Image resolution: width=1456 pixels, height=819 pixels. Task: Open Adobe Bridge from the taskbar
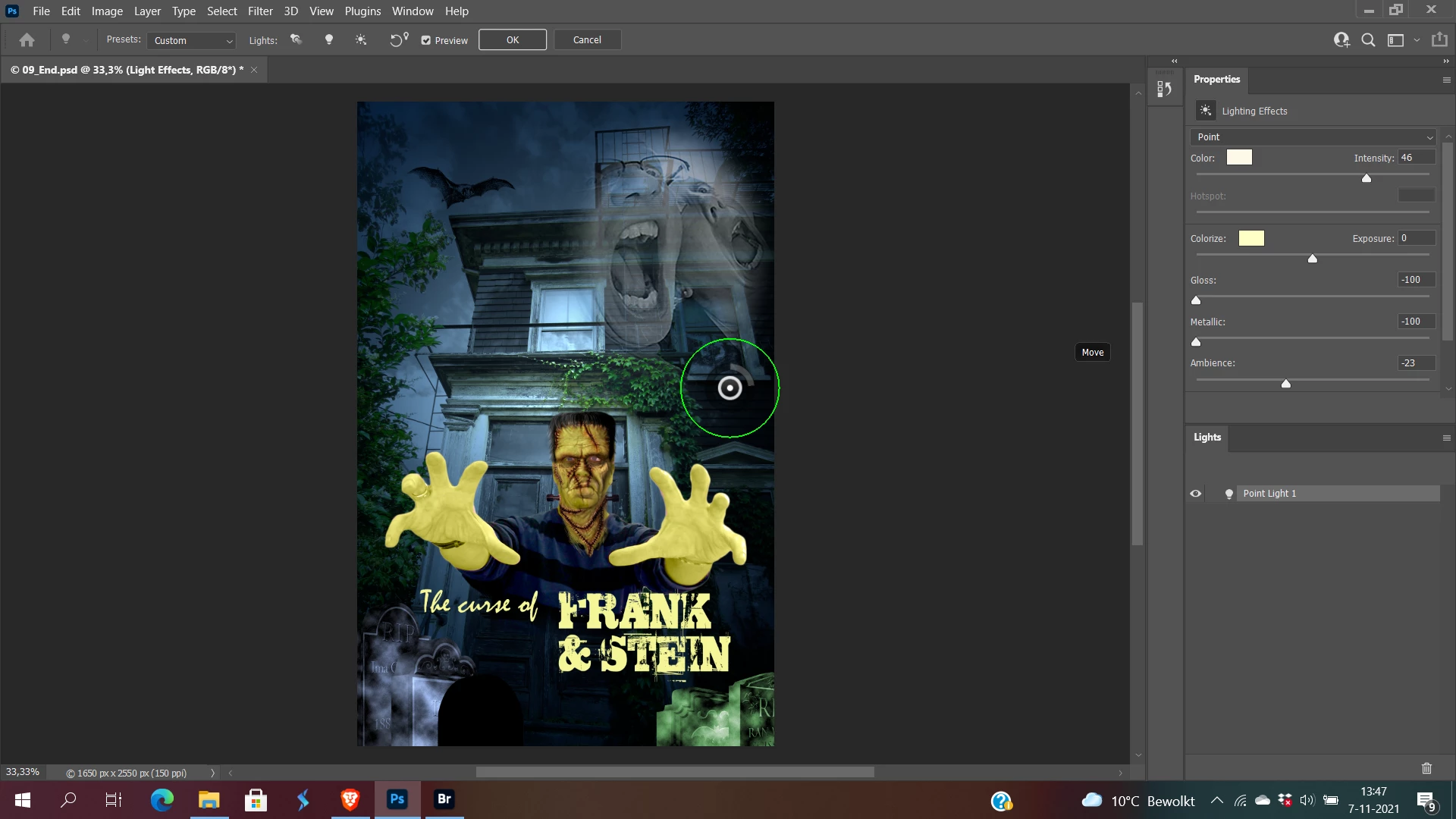444,799
